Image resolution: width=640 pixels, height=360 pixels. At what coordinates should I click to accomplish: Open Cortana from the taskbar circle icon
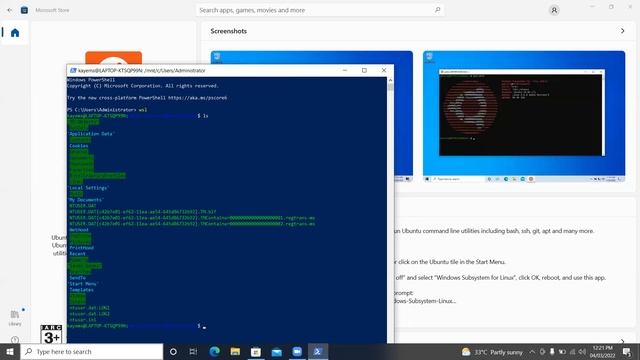pyautogui.click(x=173, y=351)
